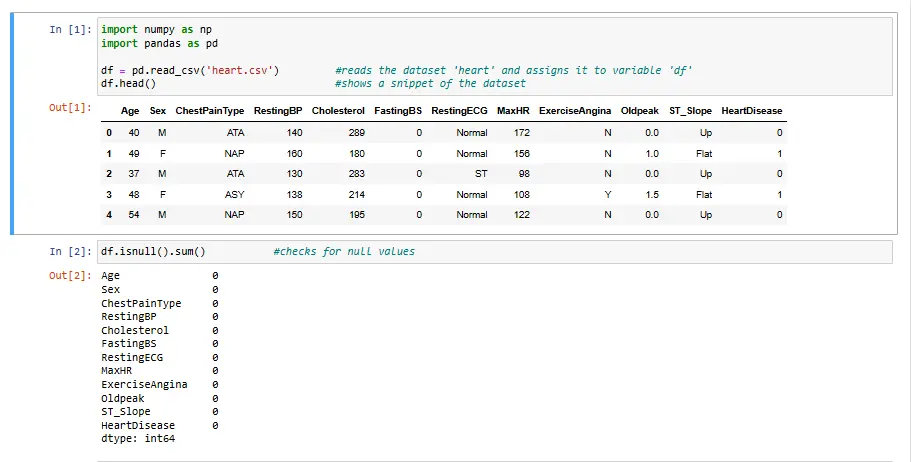911x462 pixels.
Task: Click the Oldpeak column header
Action: point(640,111)
